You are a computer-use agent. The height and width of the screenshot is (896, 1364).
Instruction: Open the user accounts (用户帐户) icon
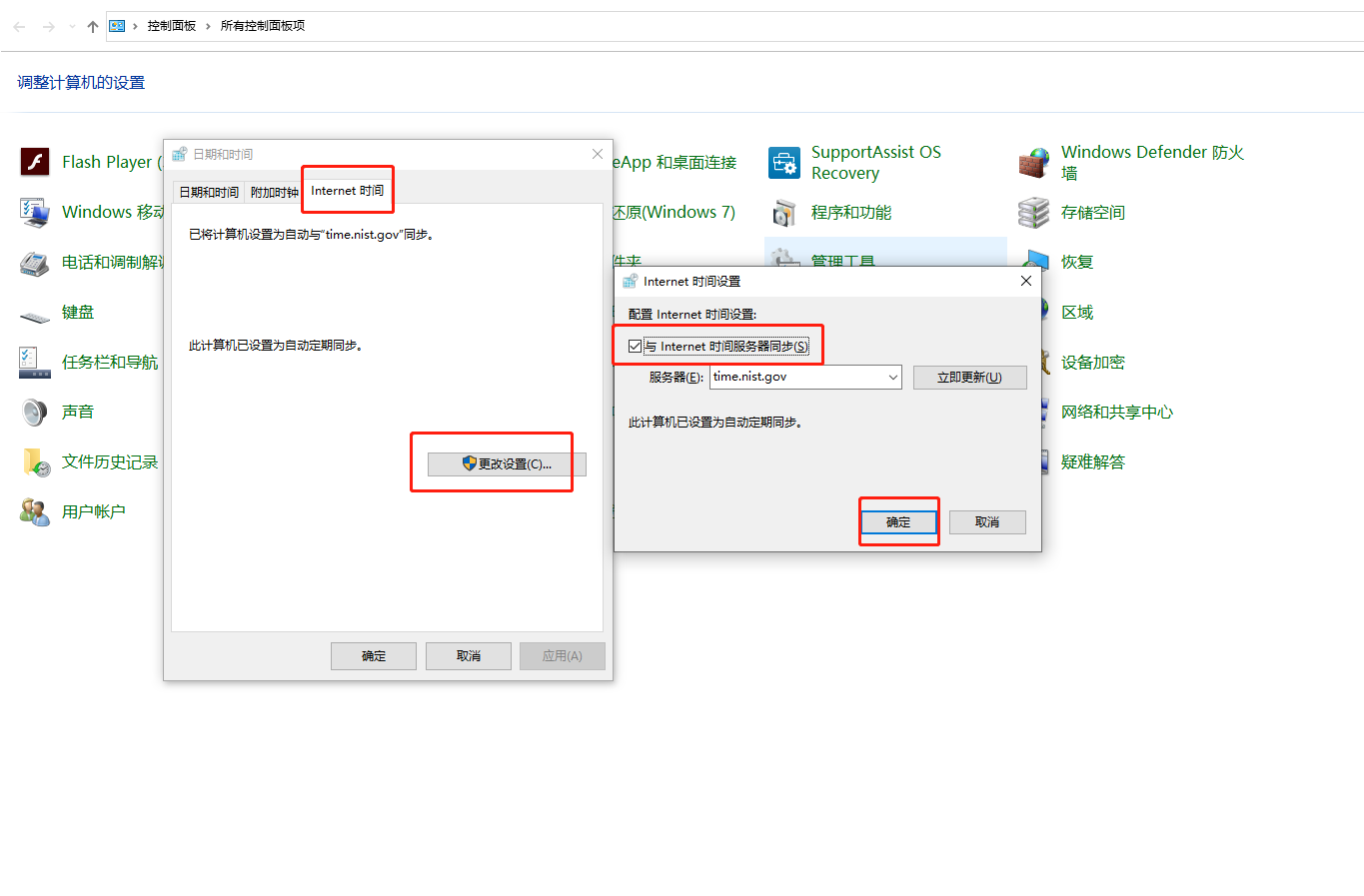[35, 512]
